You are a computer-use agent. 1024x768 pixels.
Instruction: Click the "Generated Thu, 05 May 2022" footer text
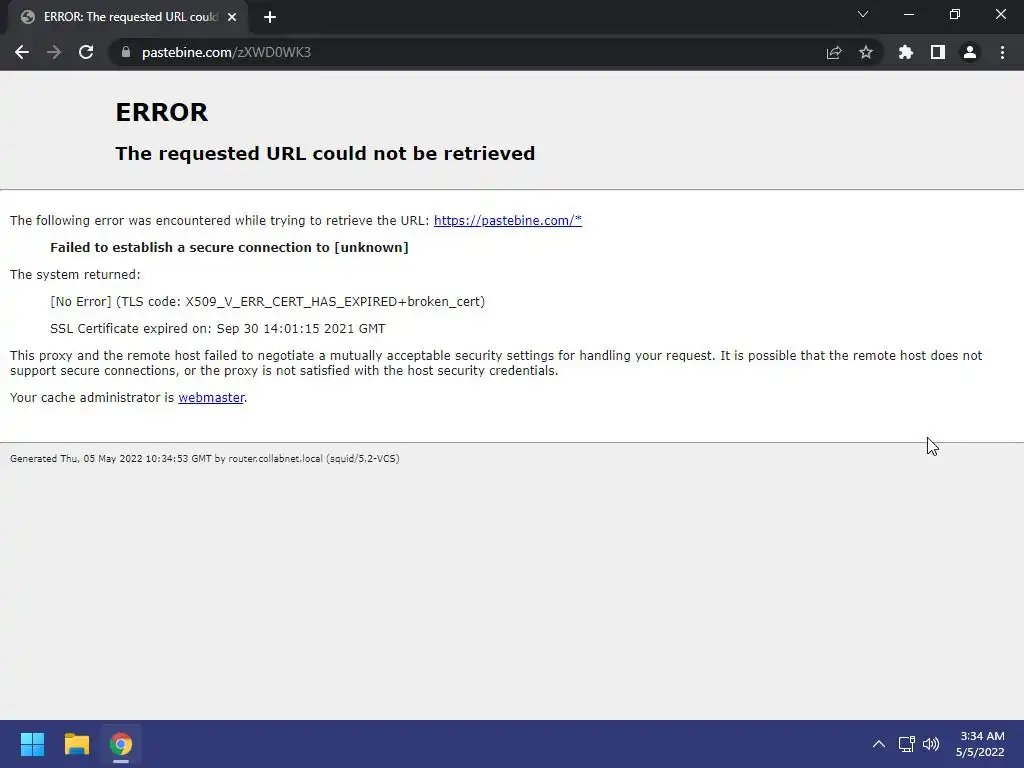[x=204, y=458]
